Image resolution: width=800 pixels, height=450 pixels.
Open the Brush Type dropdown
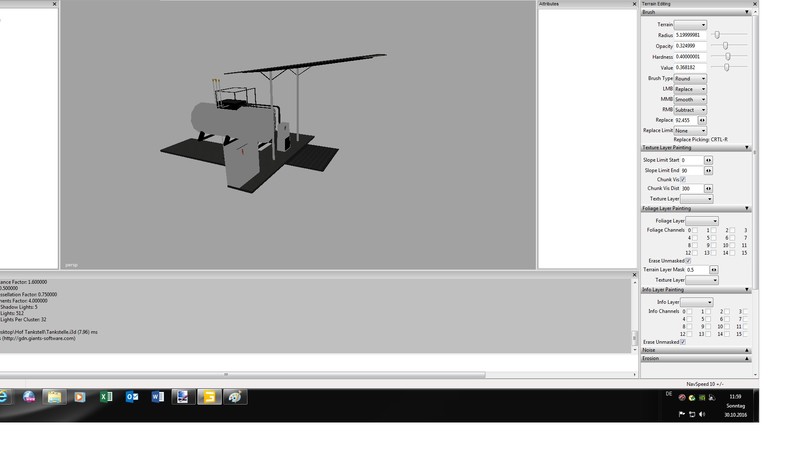690,78
